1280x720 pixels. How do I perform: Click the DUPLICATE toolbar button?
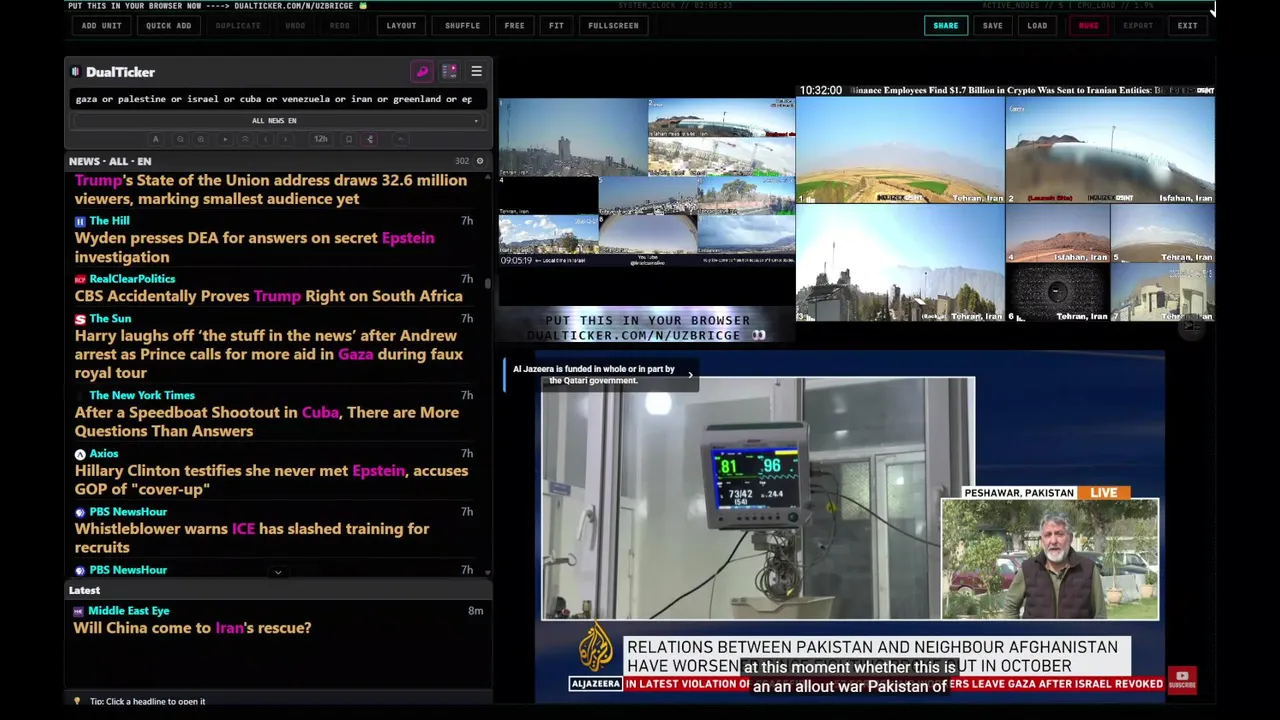(238, 25)
